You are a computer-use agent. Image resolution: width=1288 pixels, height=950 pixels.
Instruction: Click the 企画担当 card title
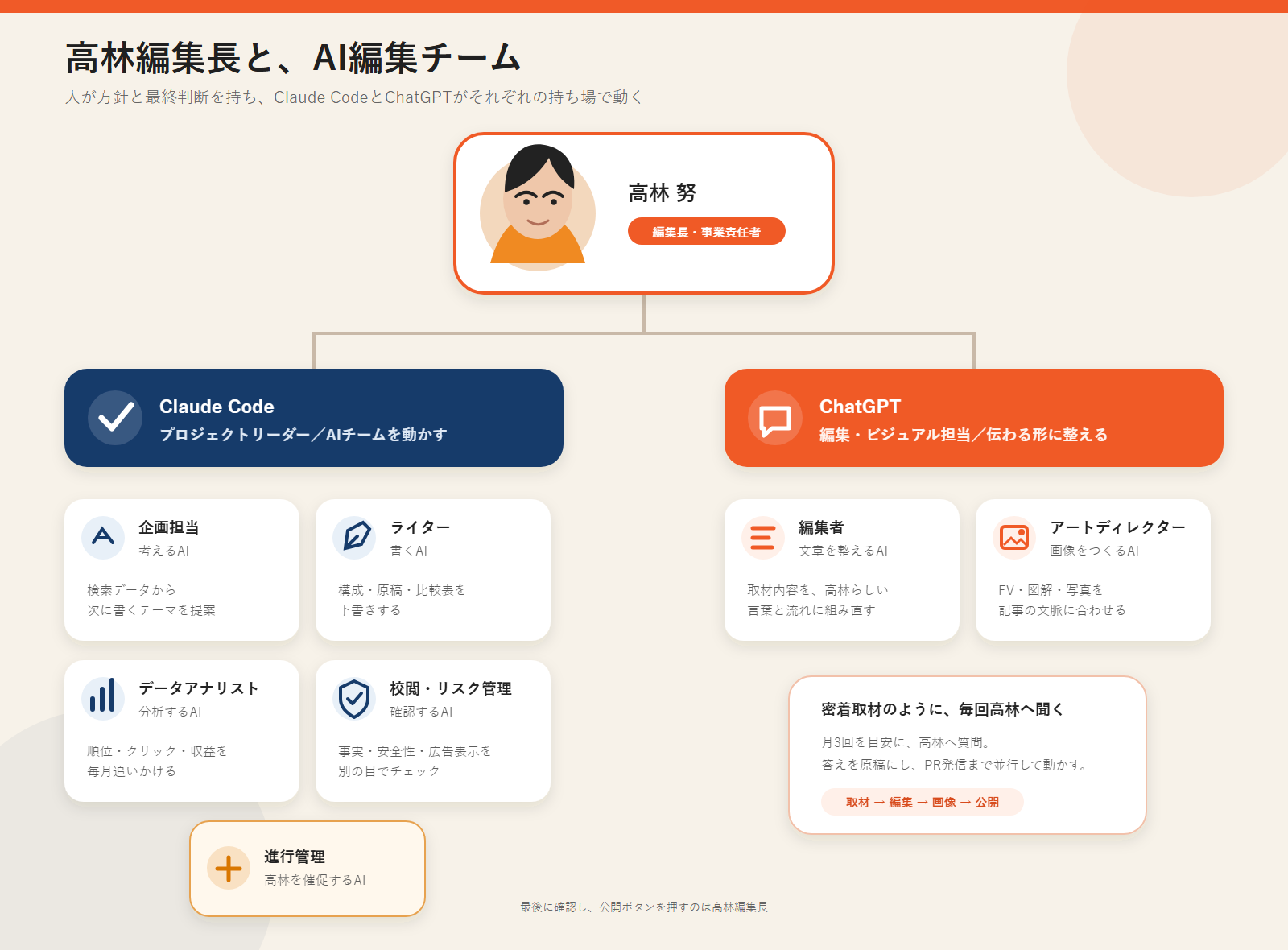click(x=169, y=527)
